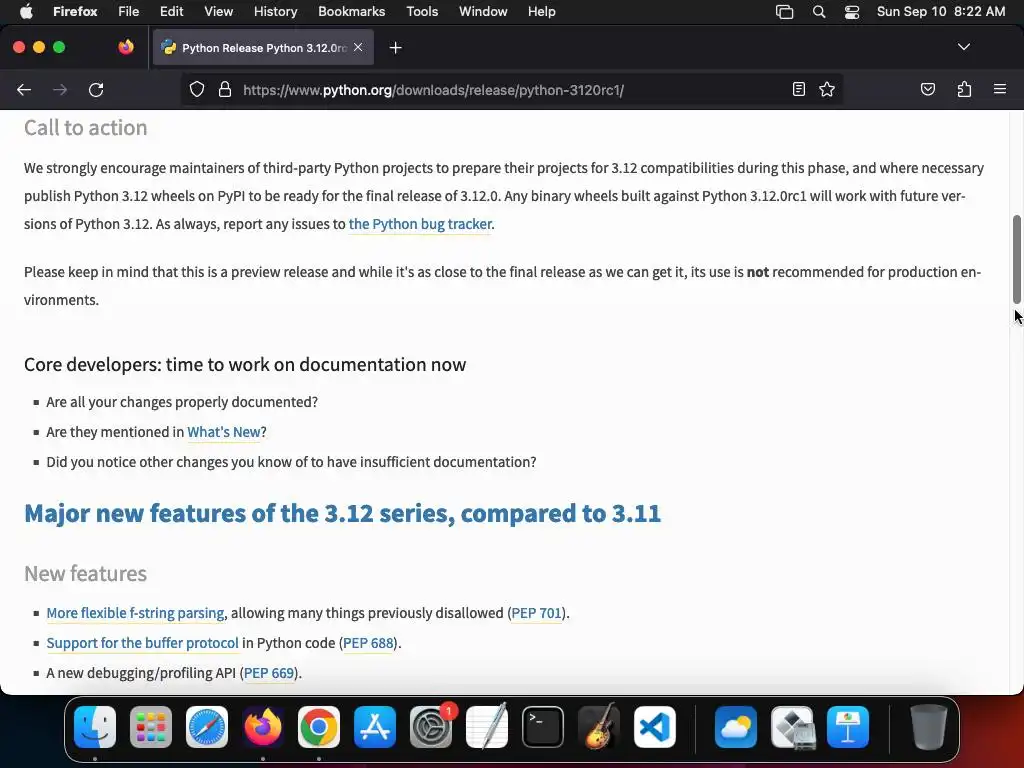Open the Apple menu
The image size is (1024, 768).
(26, 12)
